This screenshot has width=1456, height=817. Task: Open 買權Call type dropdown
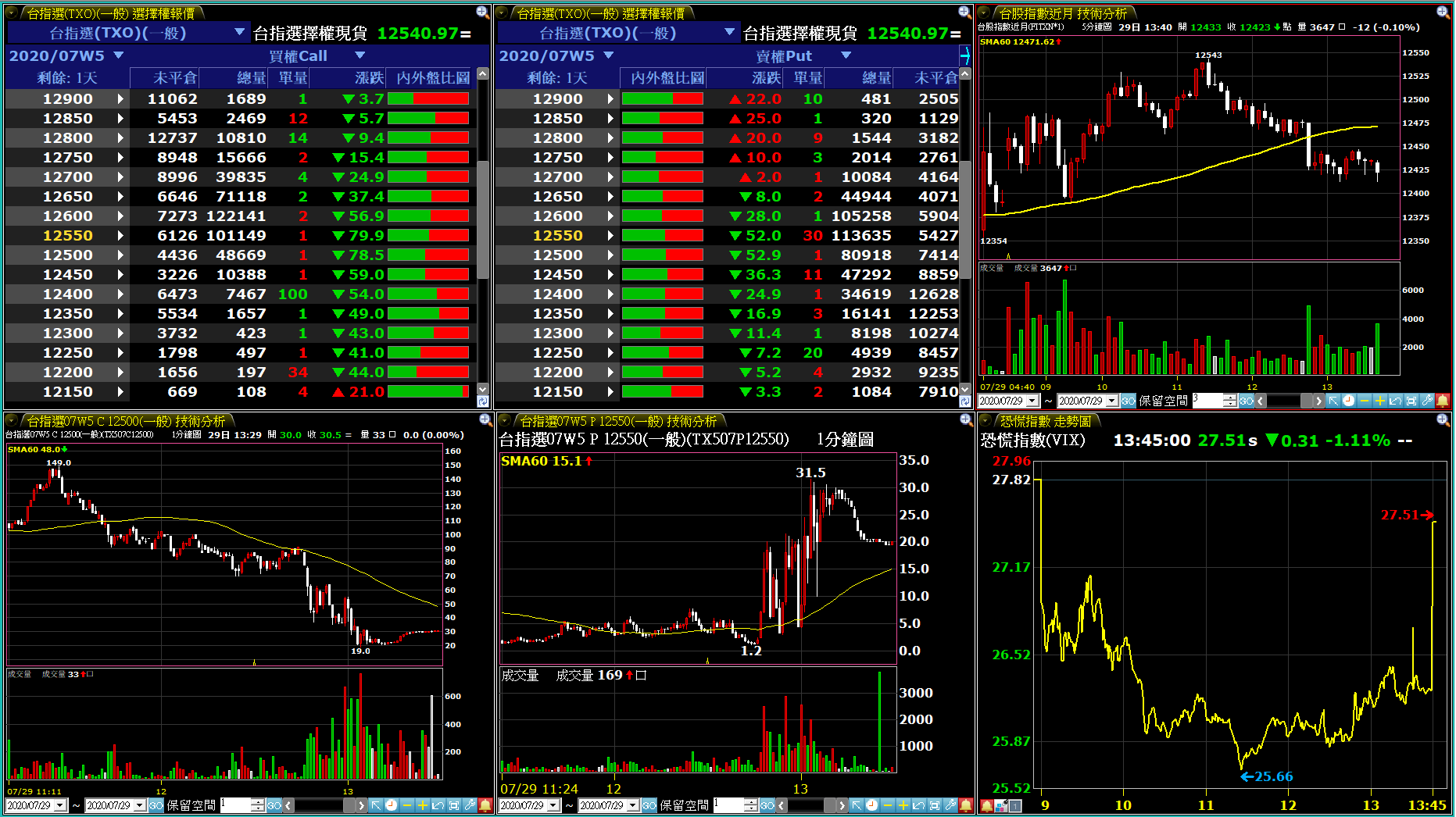[x=360, y=55]
